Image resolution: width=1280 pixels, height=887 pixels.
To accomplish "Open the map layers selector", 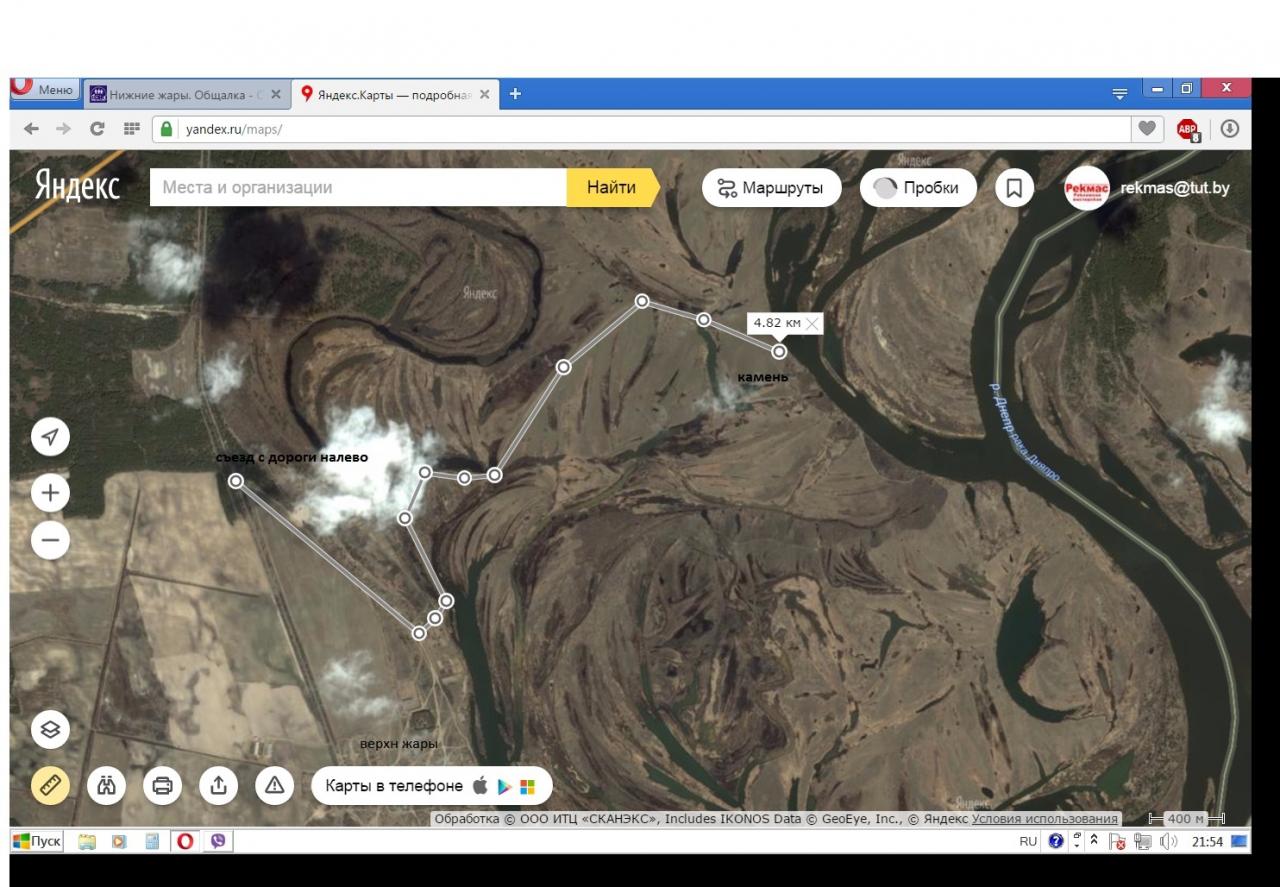I will [x=50, y=730].
